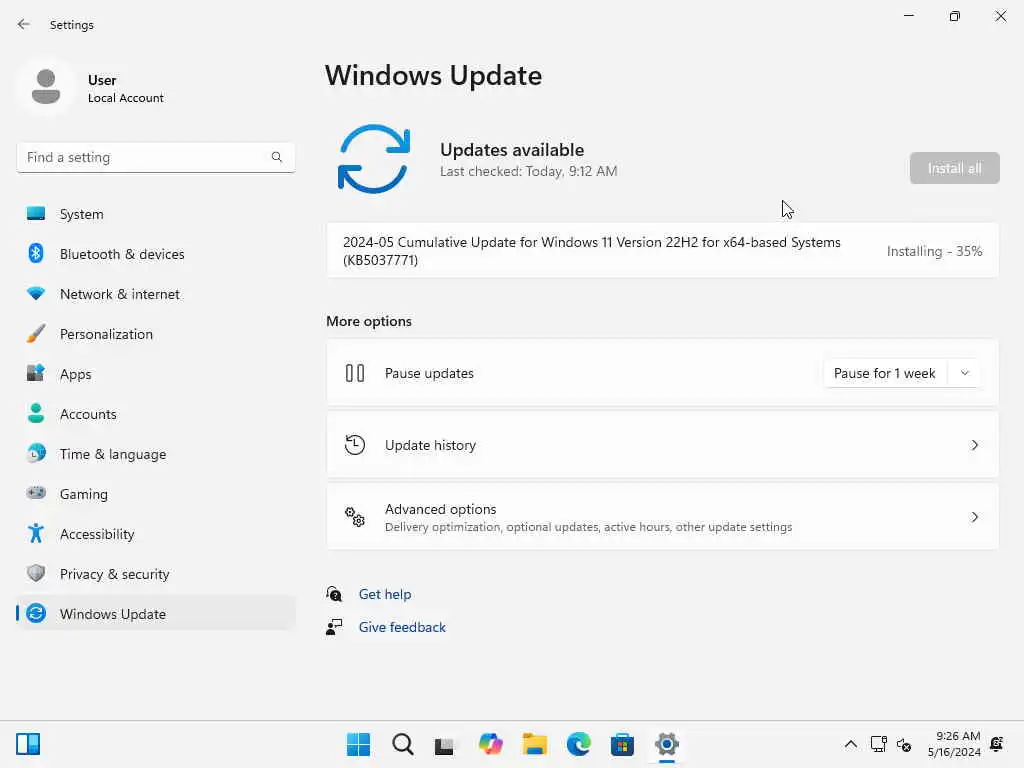Go to System settings
The width and height of the screenshot is (1024, 768).
[155, 214]
